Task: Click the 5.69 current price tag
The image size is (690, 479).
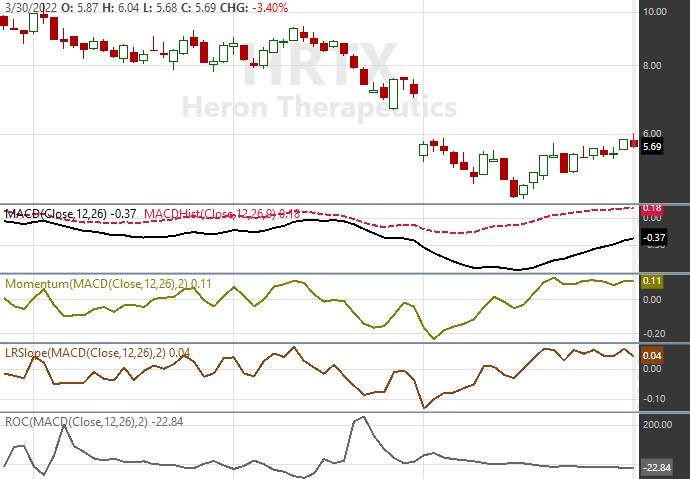Action: [x=652, y=146]
